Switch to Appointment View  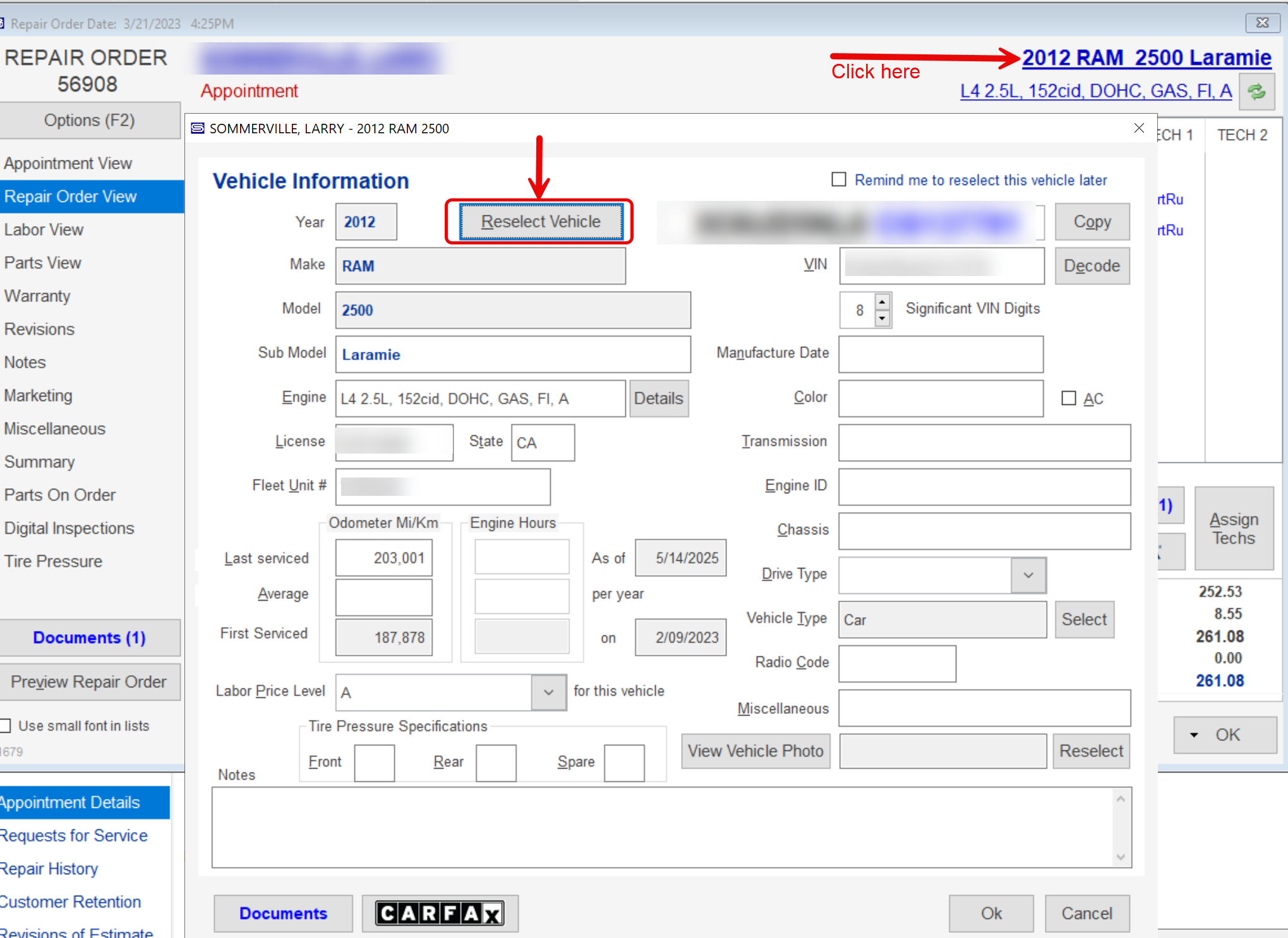(x=68, y=163)
